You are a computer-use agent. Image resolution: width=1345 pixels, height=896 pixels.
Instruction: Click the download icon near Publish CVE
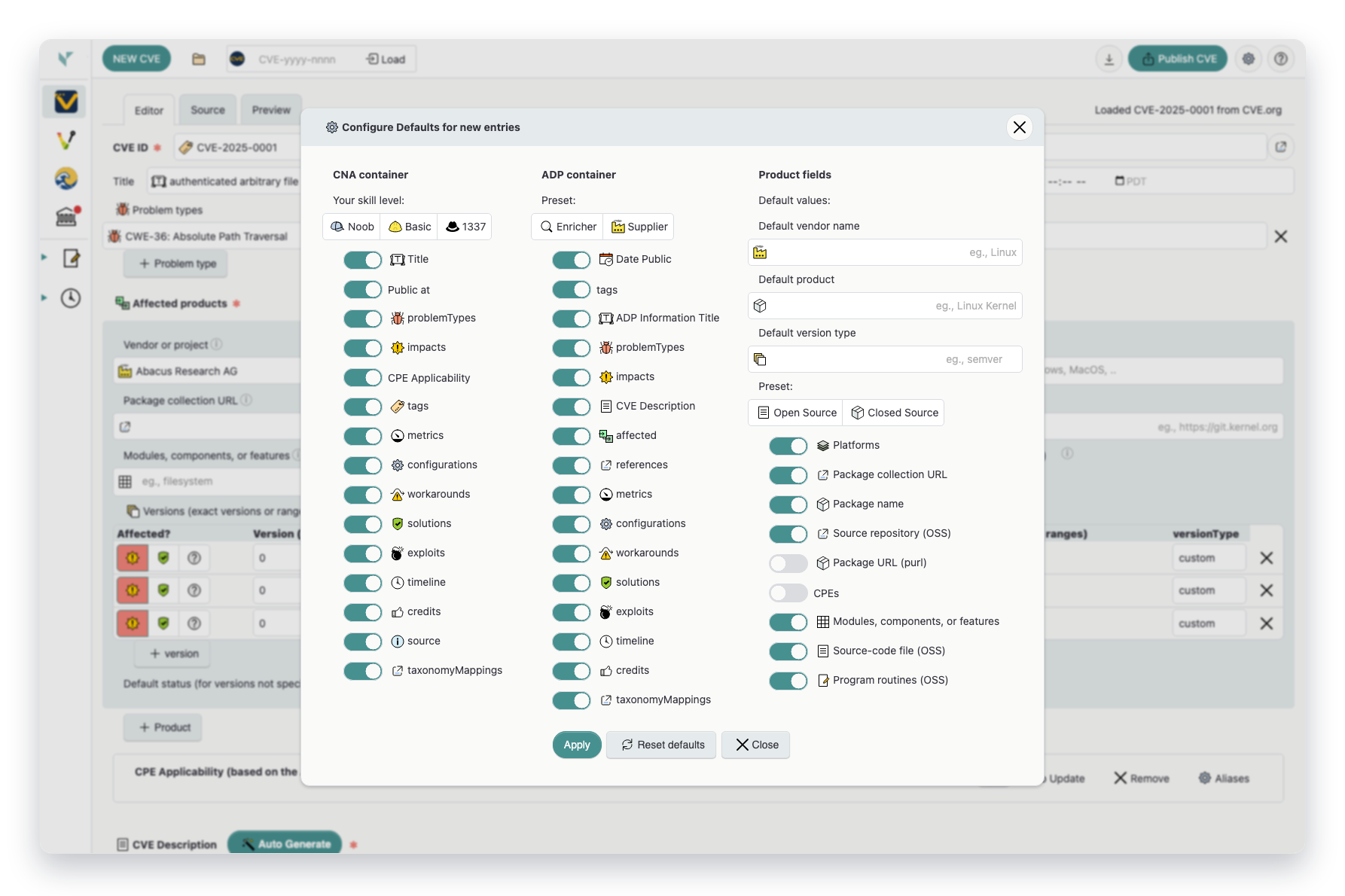[x=1109, y=58]
